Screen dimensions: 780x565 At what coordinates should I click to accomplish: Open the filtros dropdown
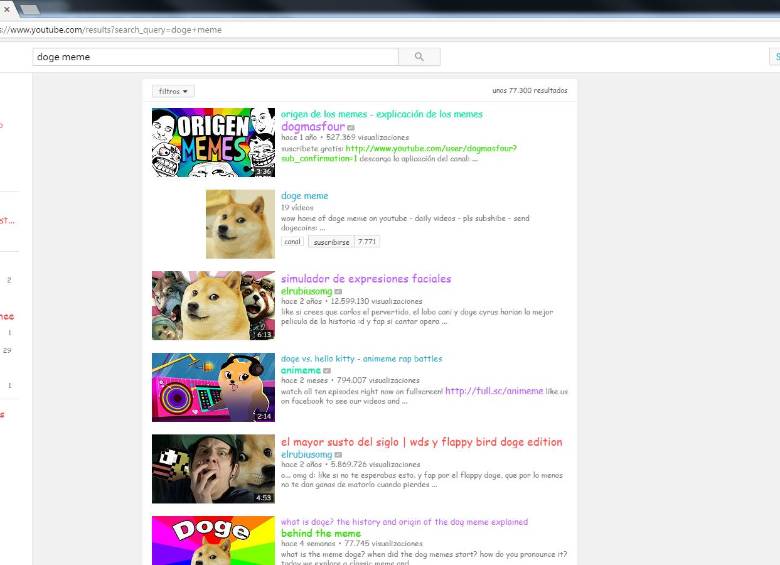(x=173, y=91)
